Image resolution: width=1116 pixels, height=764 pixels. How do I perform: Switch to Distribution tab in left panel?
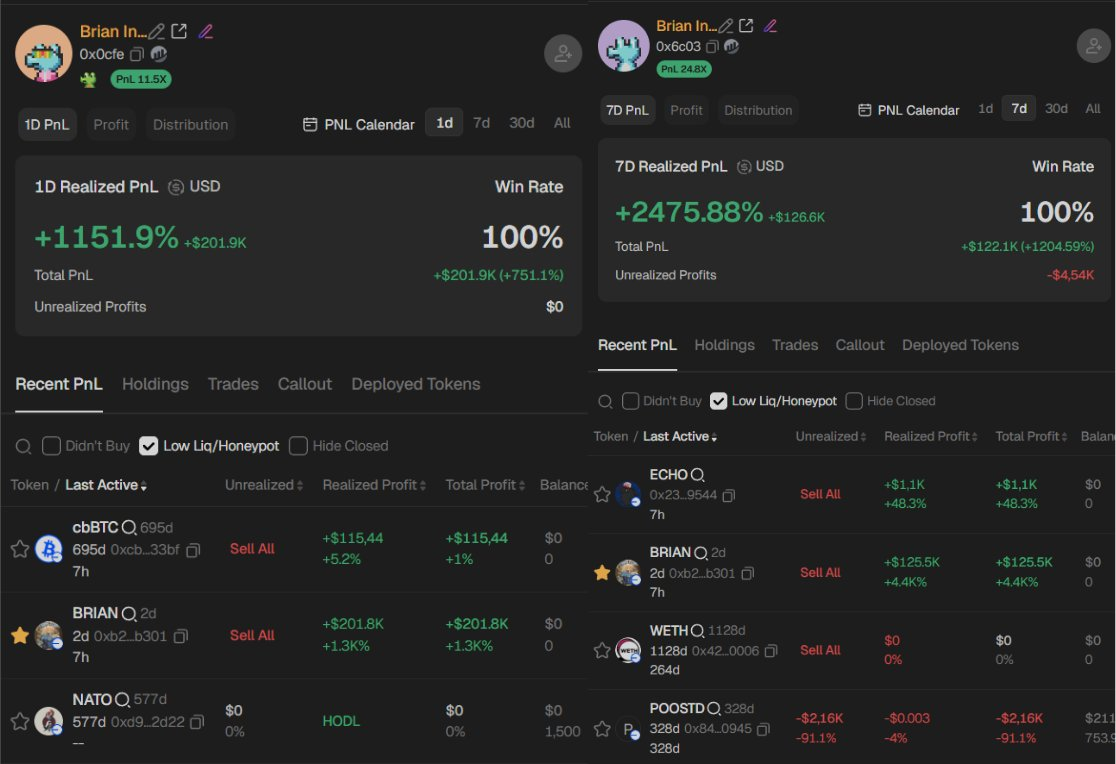[191, 125]
